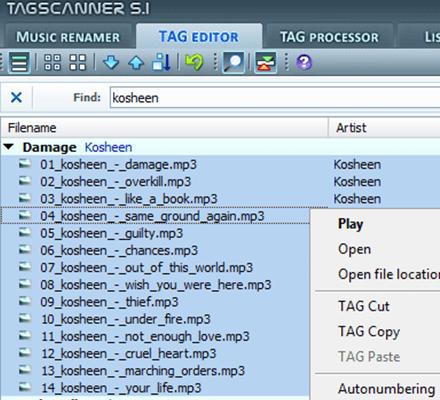This screenshot has height=400, width=440.
Task: Choose Open file location menu entry
Action: (389, 274)
